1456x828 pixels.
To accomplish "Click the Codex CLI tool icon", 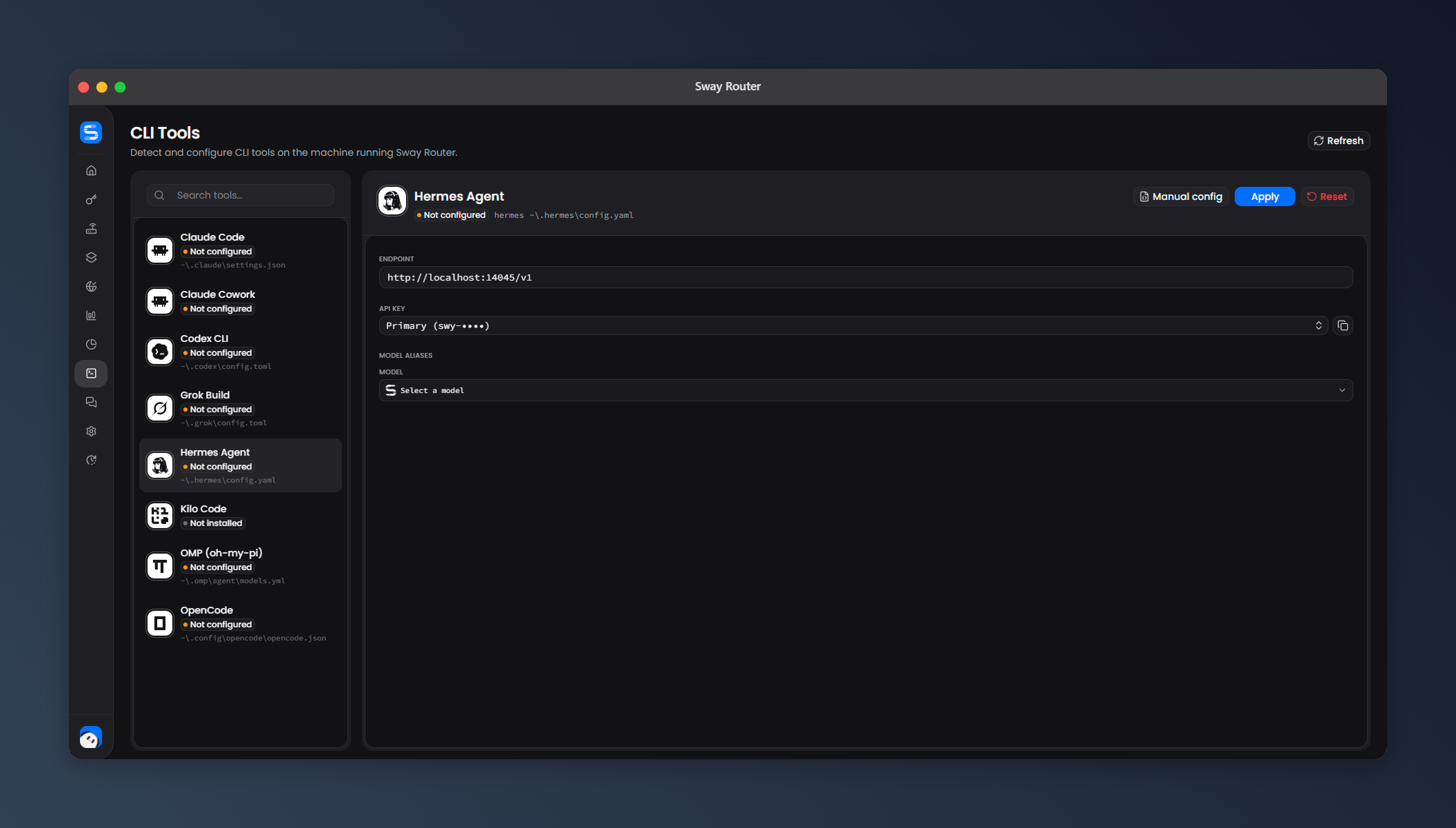I will point(160,352).
